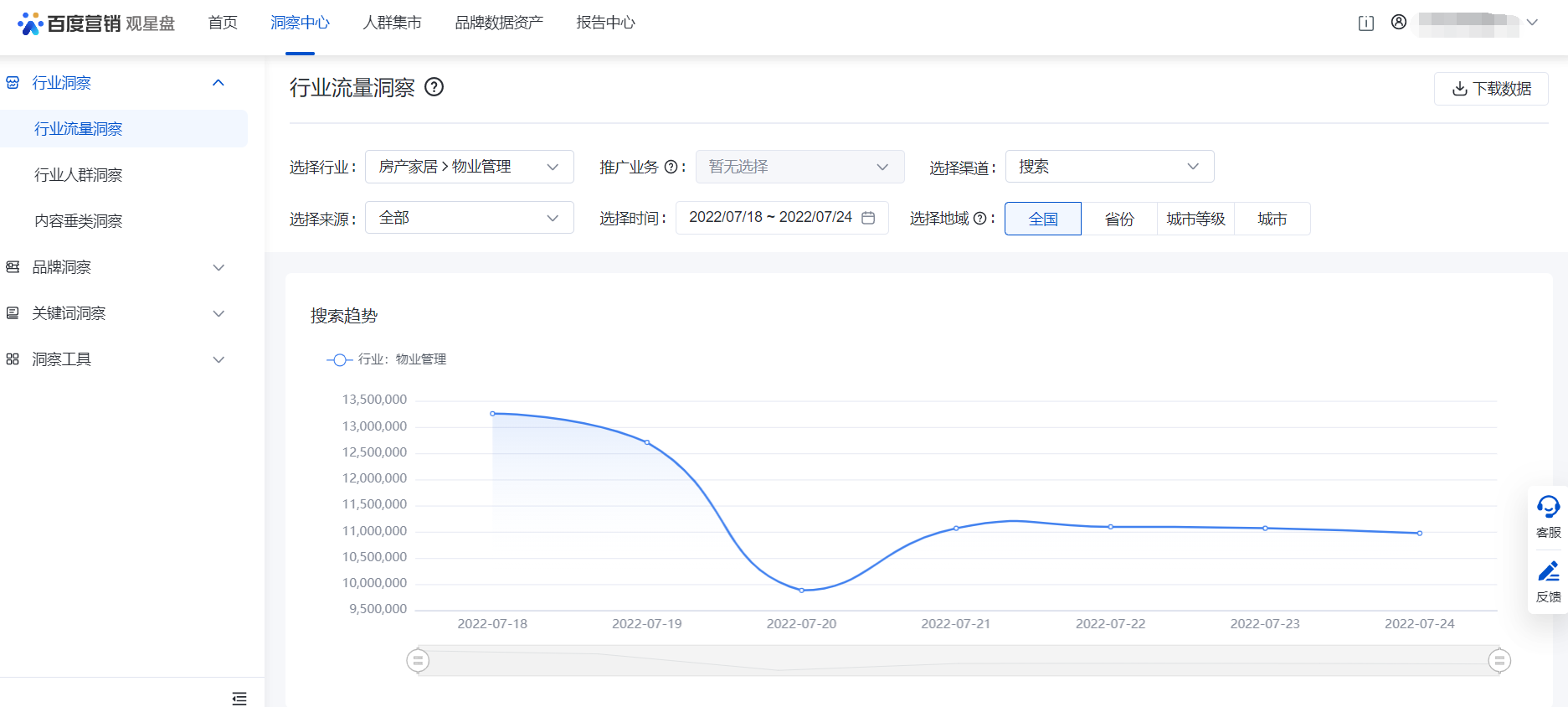This screenshot has height=707, width=1568.
Task: Open 选择行业 dropdown 房产家居 > 物业管理
Action: coord(469,167)
